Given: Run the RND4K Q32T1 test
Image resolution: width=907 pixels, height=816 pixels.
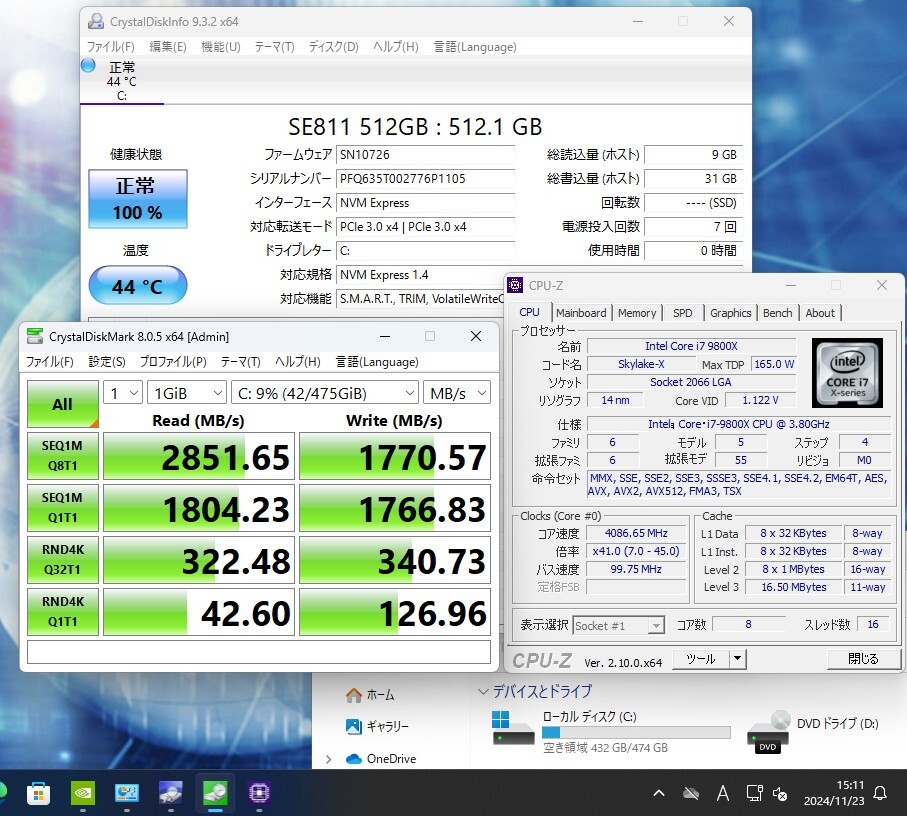Looking at the screenshot, I should 62,560.
